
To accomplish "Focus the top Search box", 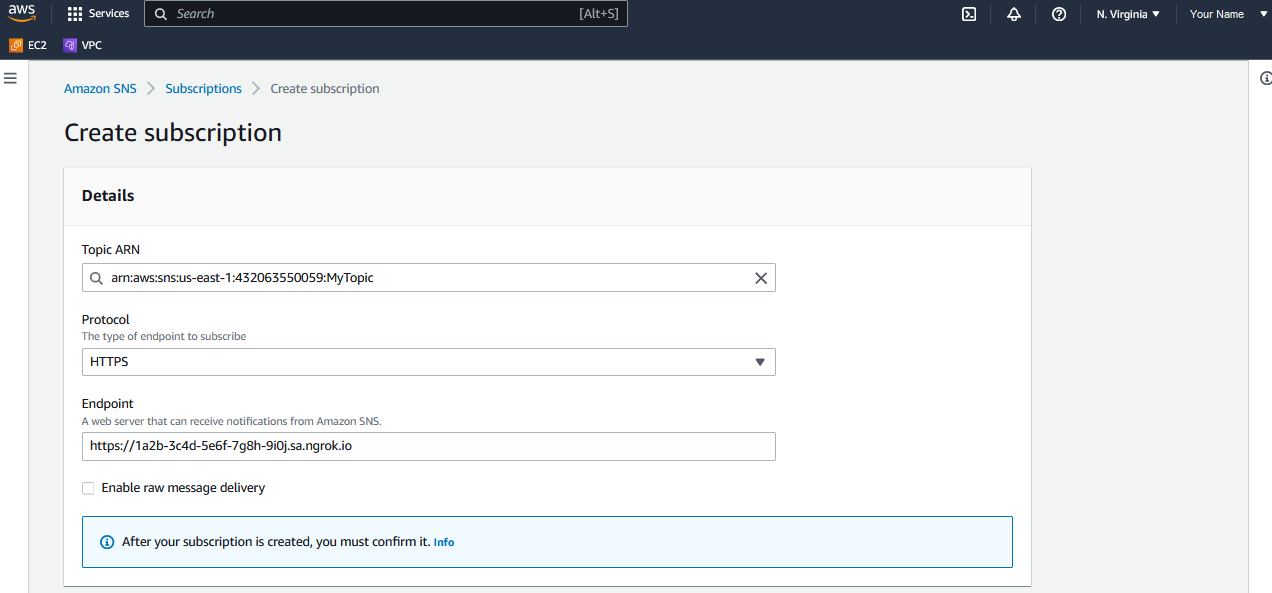I will (386, 14).
